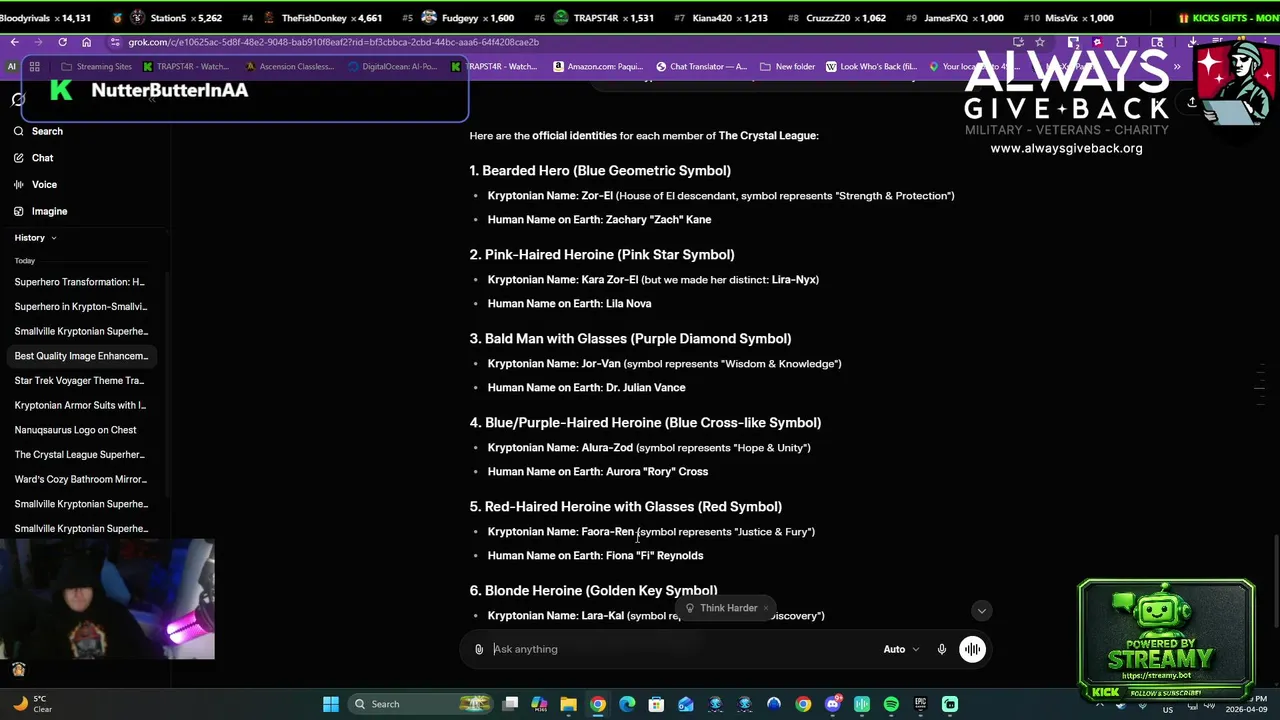Open Microsoft 365 Copilot from taskbar
The height and width of the screenshot is (720, 1280).
pos(539,704)
